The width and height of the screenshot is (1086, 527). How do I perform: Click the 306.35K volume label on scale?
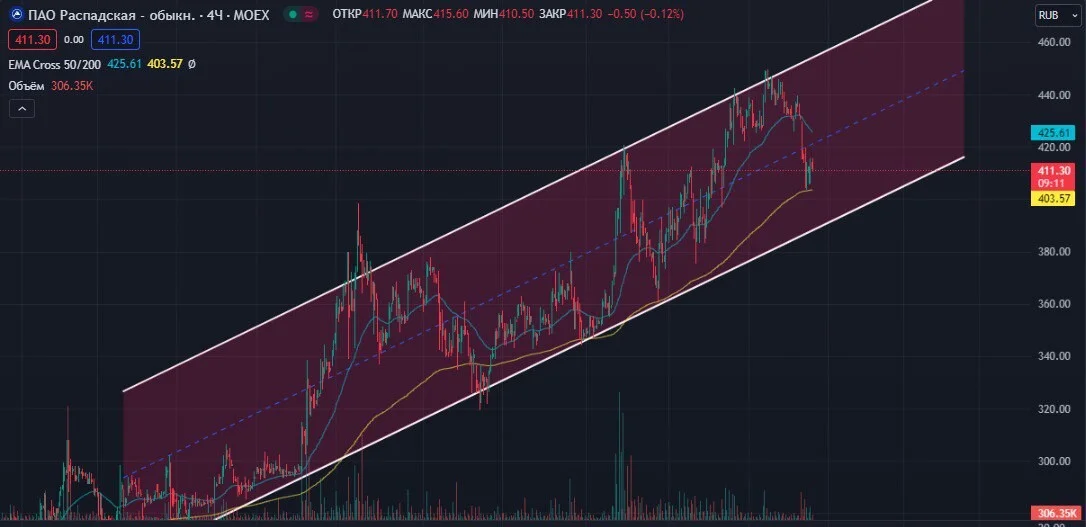[x=1056, y=513]
